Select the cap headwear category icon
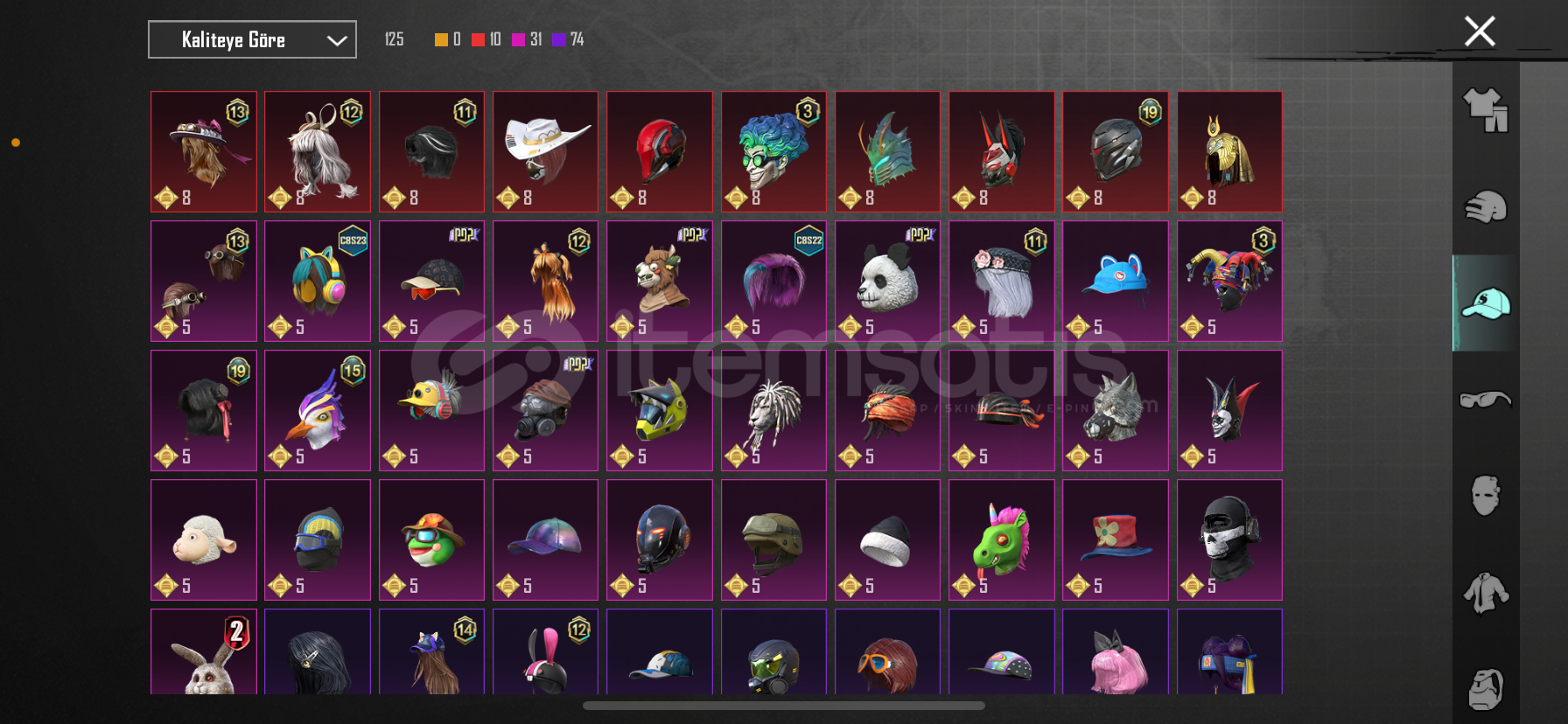The image size is (1568, 724). [1486, 303]
